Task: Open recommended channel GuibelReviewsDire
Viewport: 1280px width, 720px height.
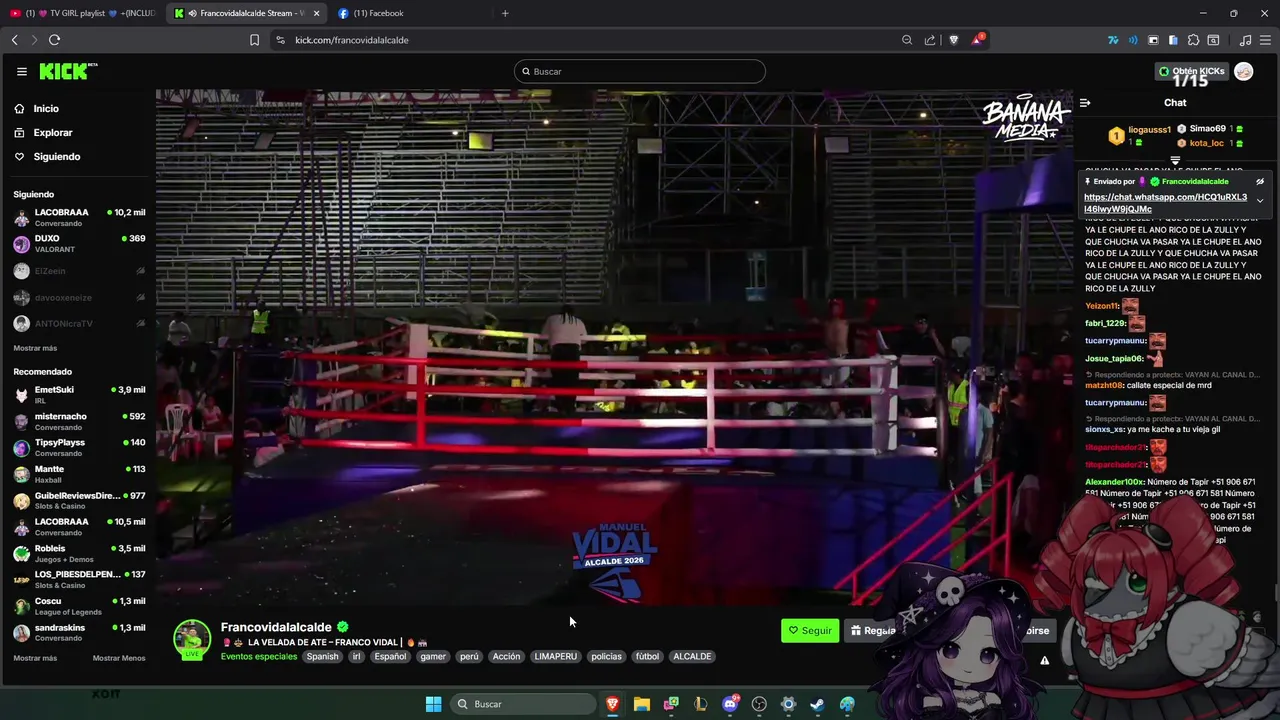Action: point(79,500)
